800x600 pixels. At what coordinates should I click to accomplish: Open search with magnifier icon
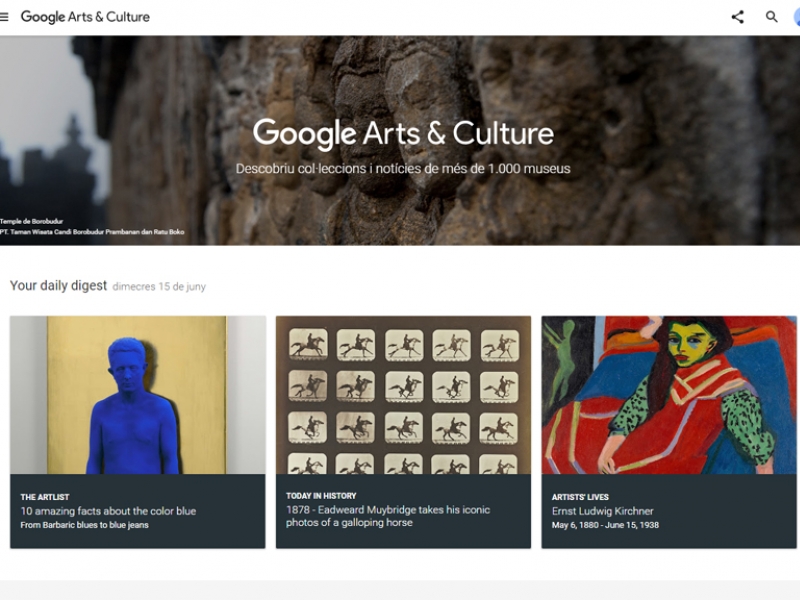771,17
